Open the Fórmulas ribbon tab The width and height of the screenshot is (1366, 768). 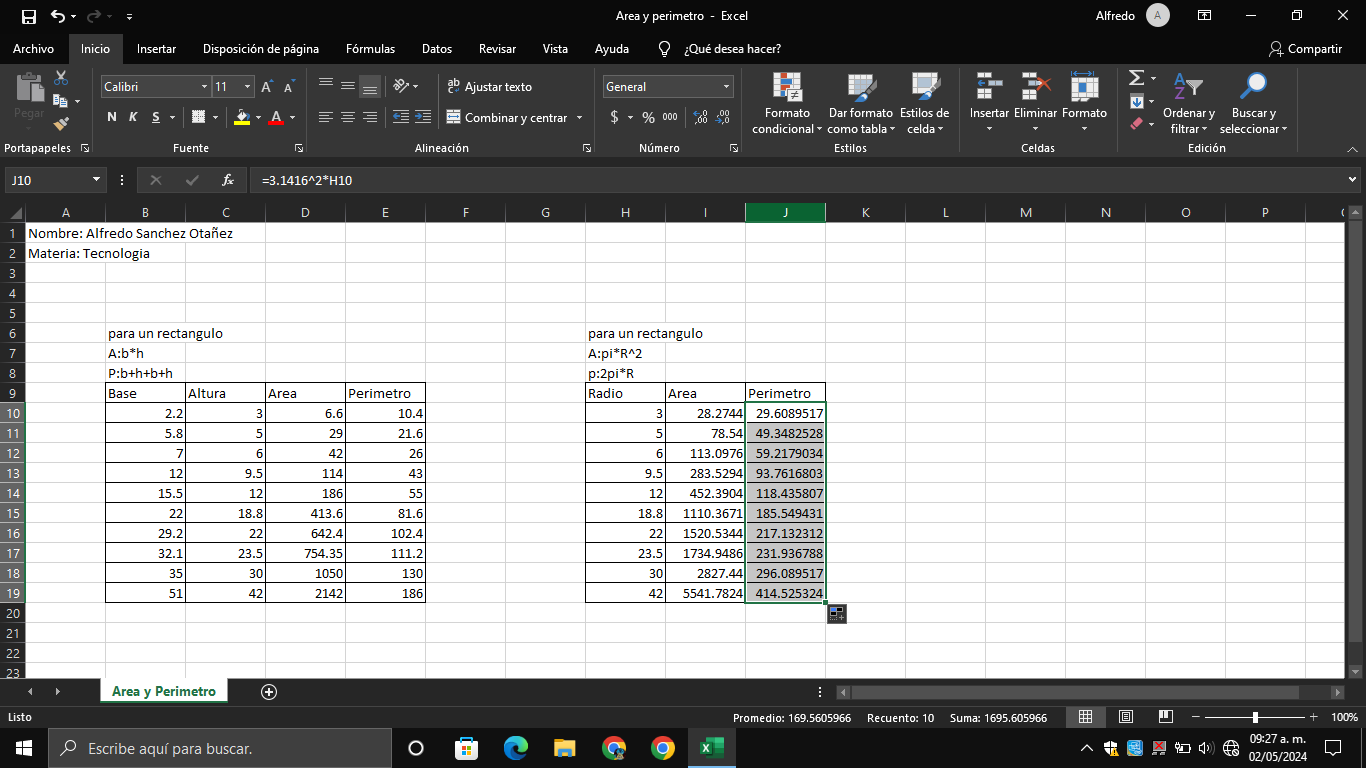click(370, 48)
